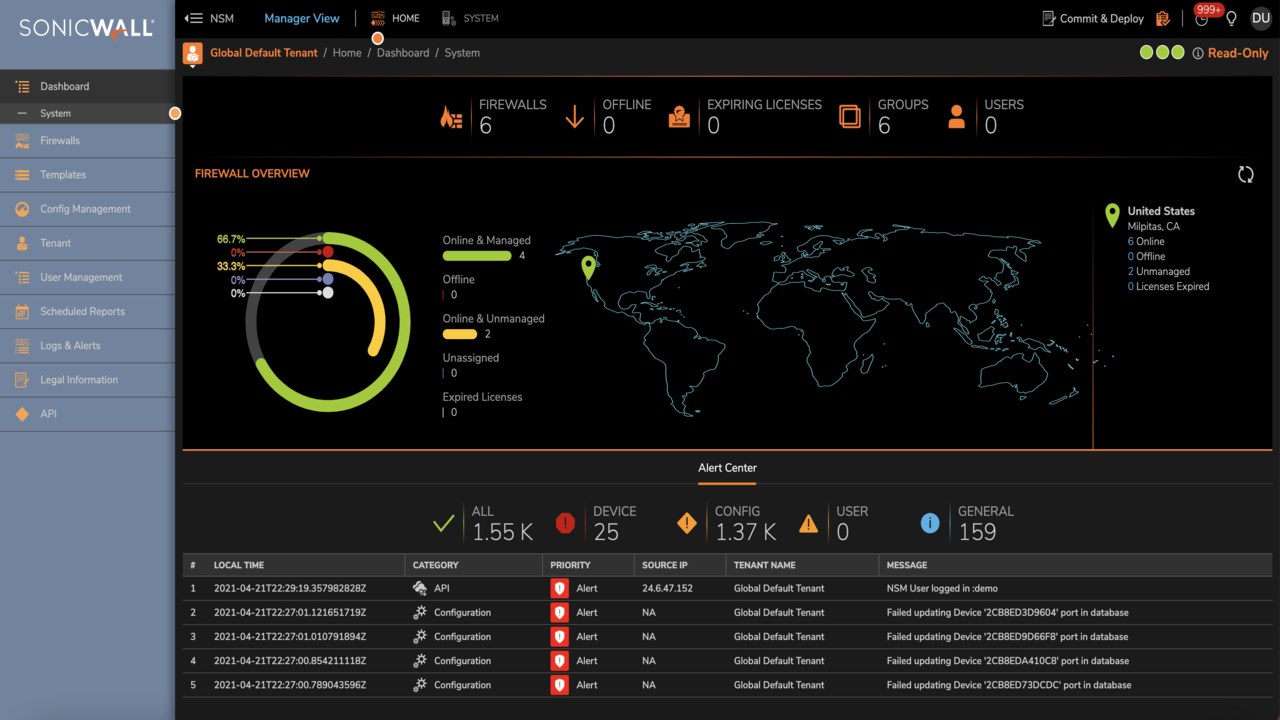This screenshot has width=1280, height=720.
Task: Click the Expiring Licenses icon
Action: point(680,118)
